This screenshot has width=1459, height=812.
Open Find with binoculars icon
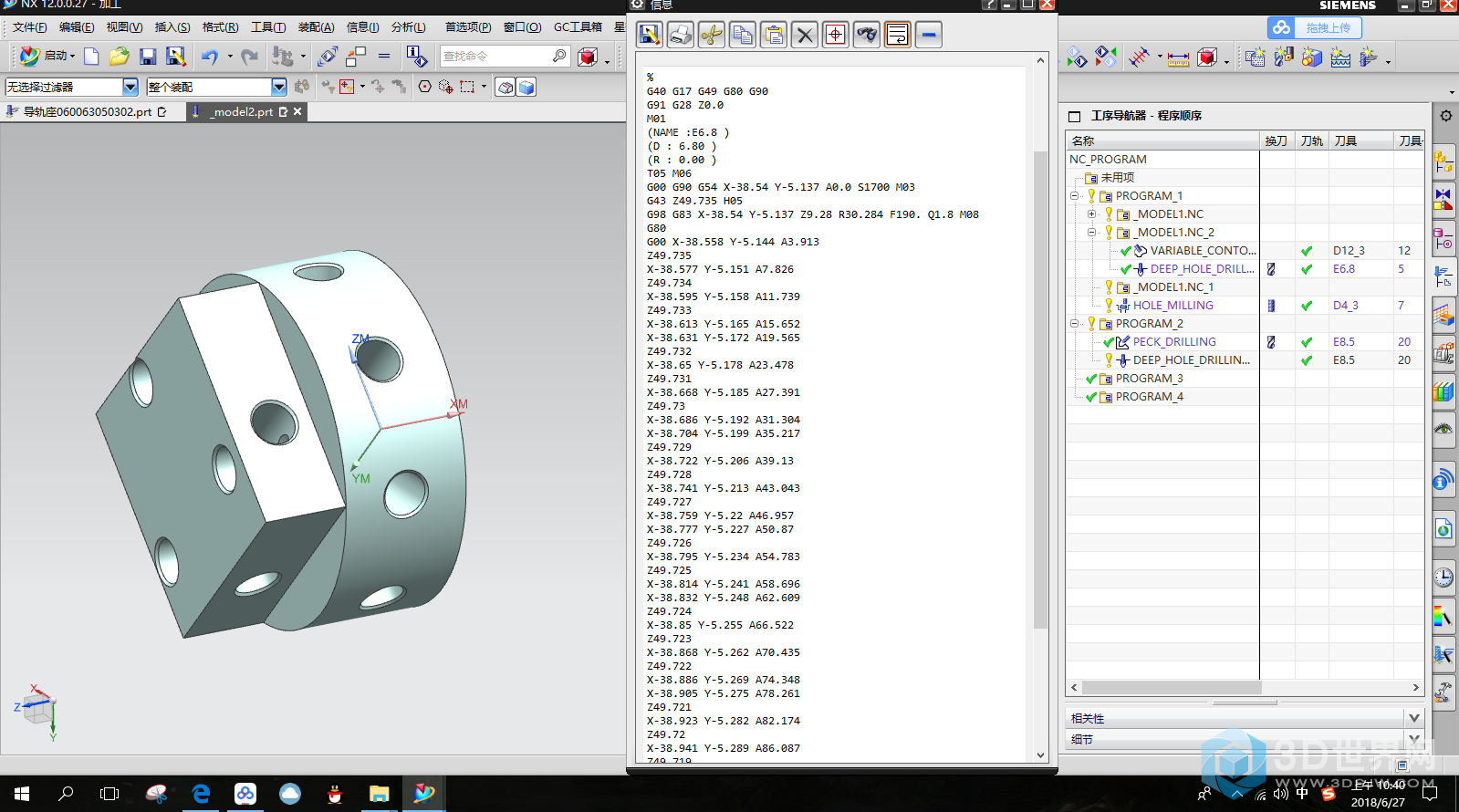867,35
